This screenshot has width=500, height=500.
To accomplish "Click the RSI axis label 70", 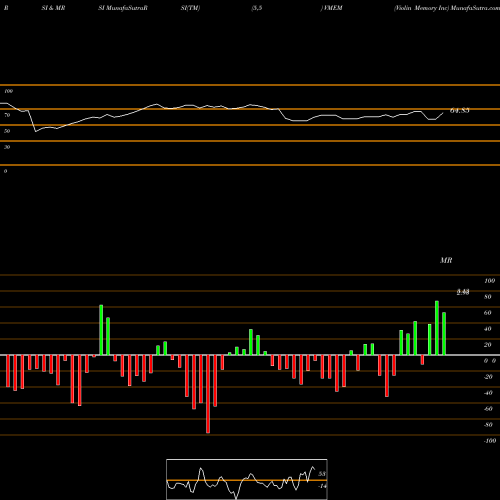I will click(7, 115).
